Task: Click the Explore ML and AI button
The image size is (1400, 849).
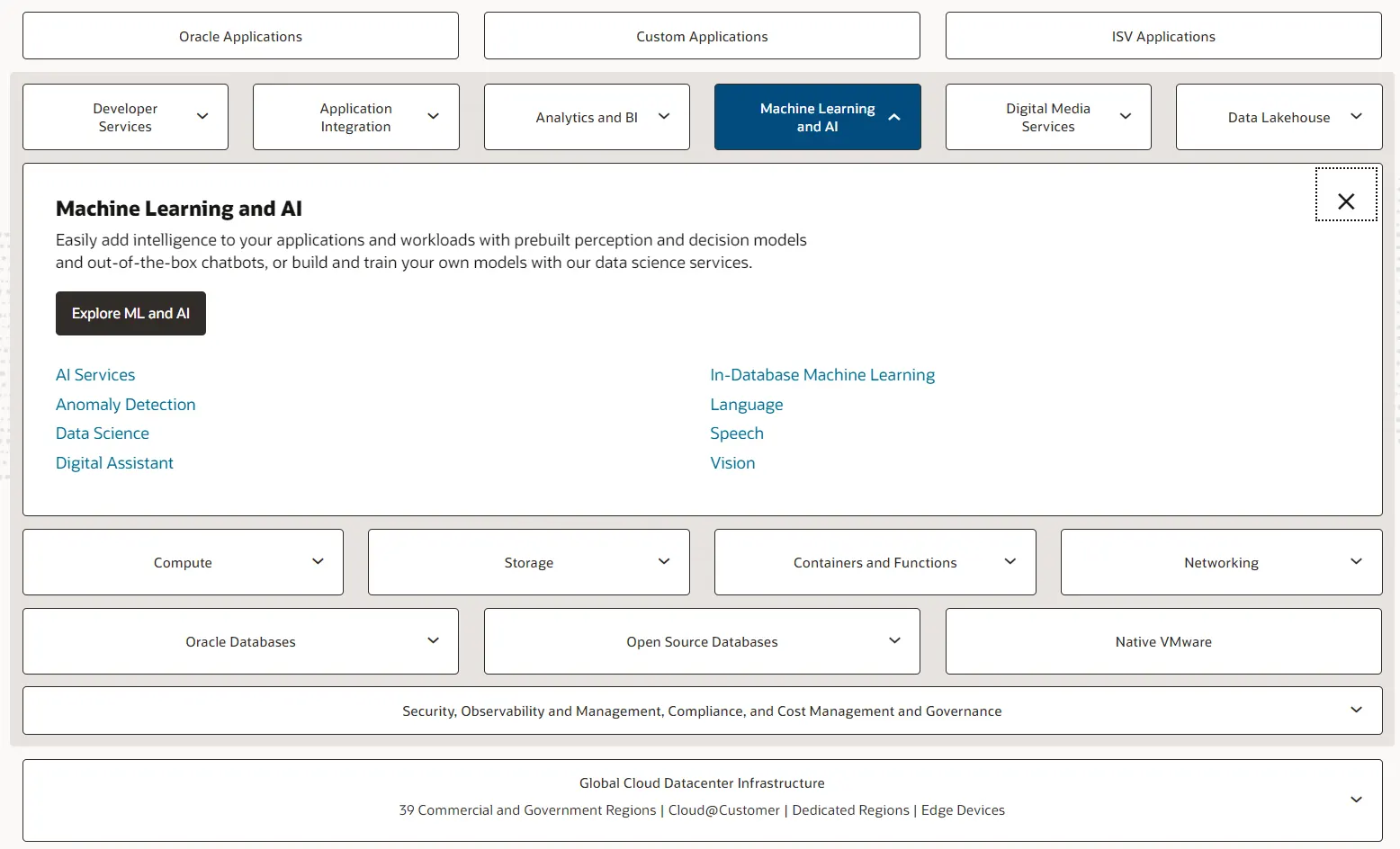Action: pos(130,313)
